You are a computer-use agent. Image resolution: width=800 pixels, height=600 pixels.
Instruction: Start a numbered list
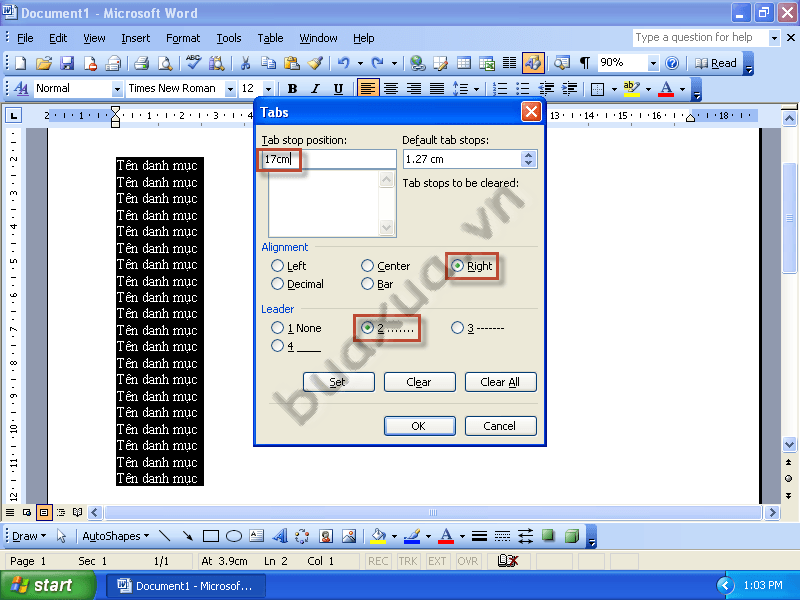500,89
